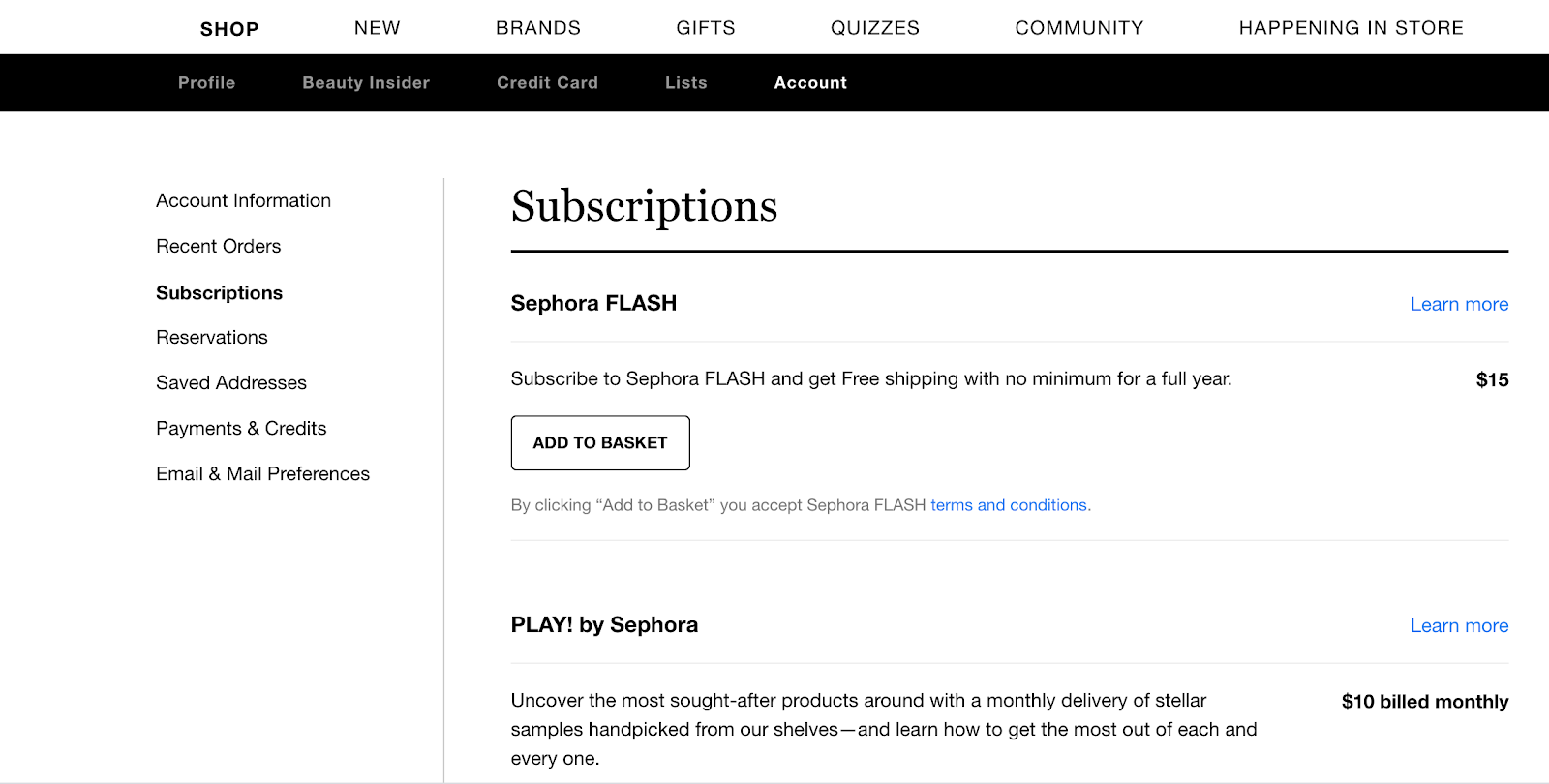Open Reservations from the sidebar
The width and height of the screenshot is (1549, 784).
coord(211,337)
